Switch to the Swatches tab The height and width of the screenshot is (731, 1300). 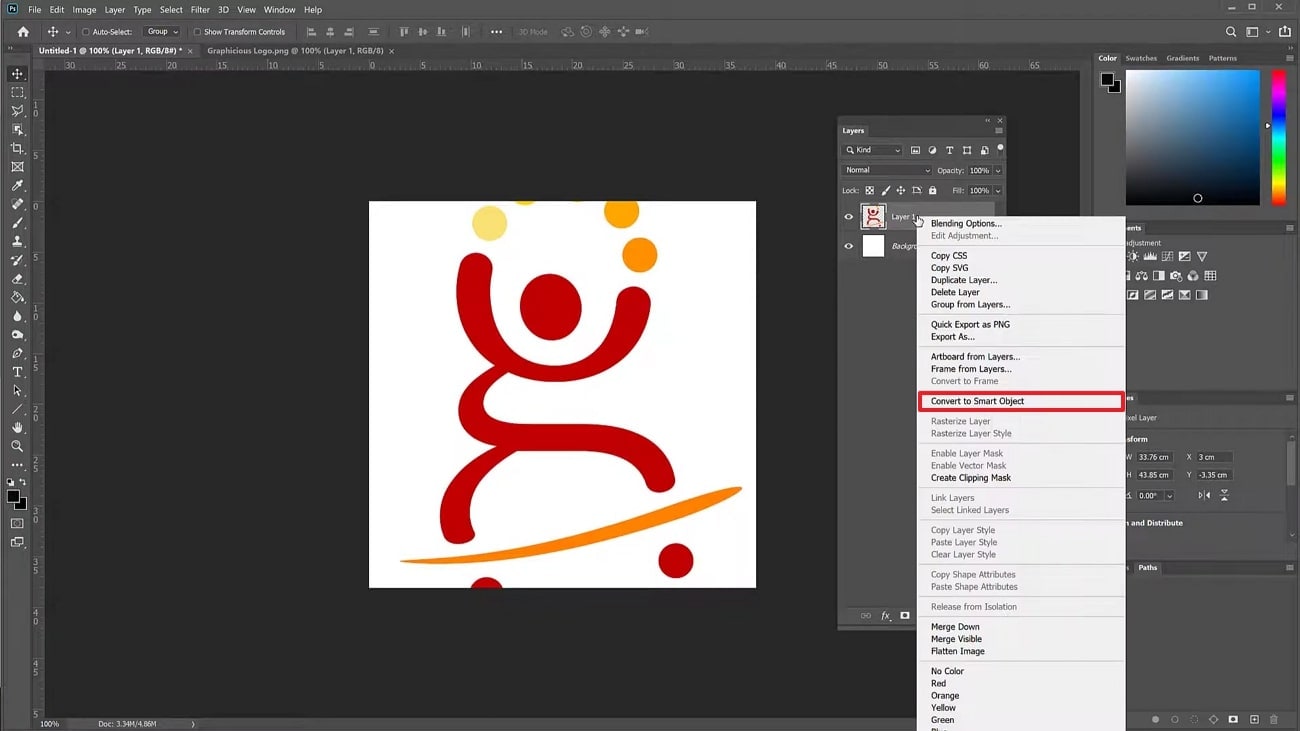1141,59
